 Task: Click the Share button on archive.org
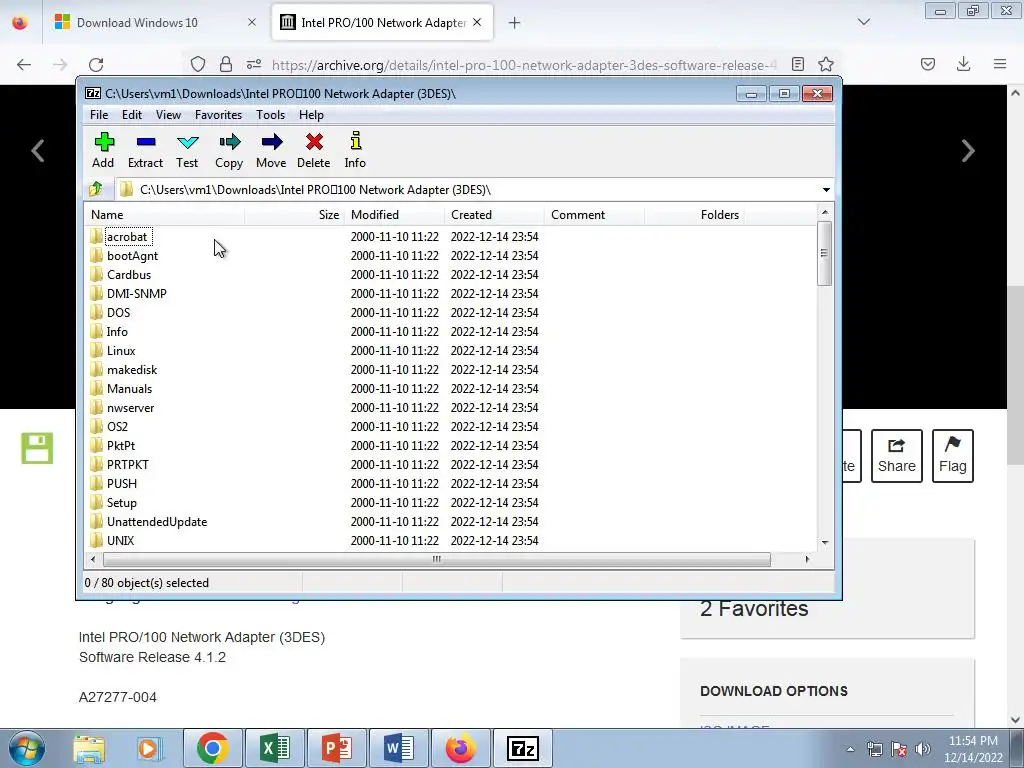point(897,456)
